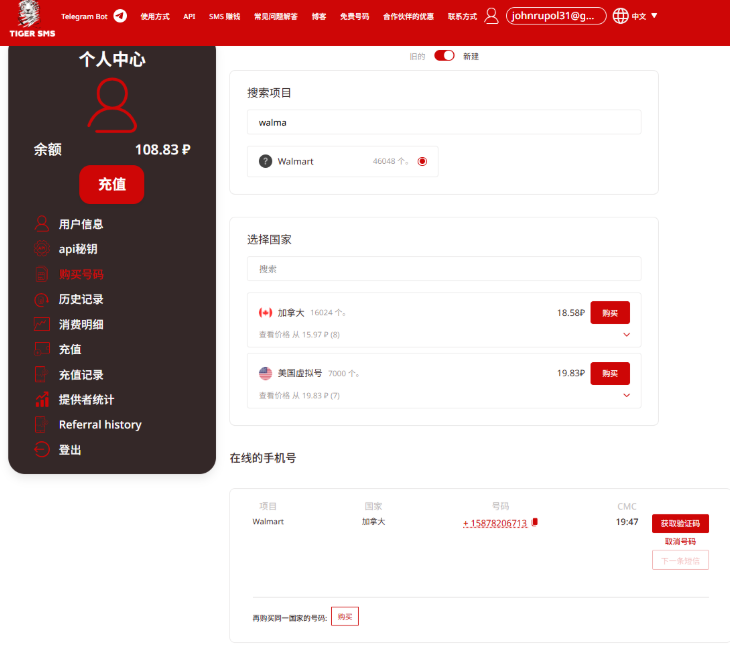Click balance value 108.83 ₽
The width and height of the screenshot is (730, 647).
pos(162,149)
